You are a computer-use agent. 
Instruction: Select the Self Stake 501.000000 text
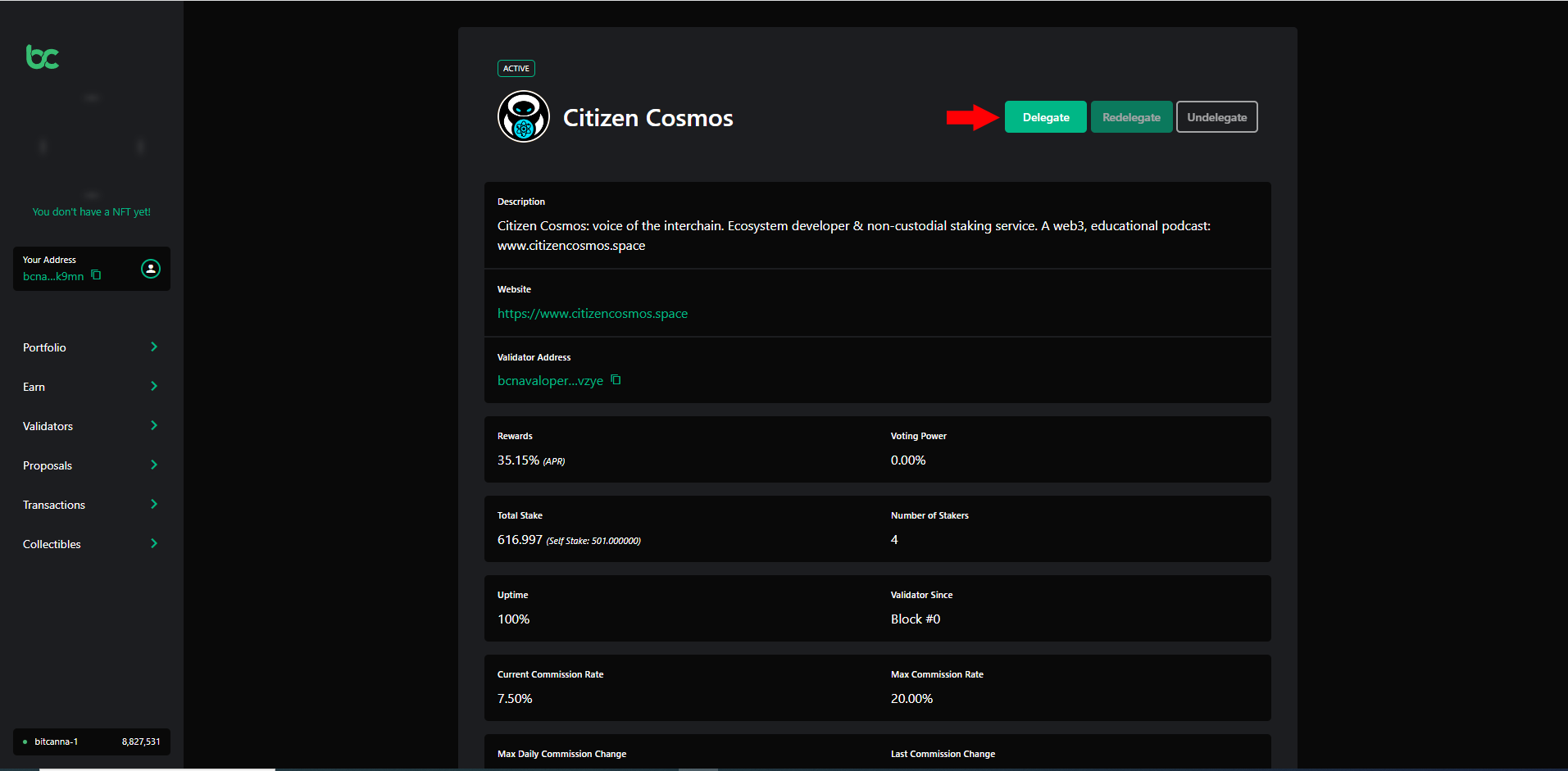[x=593, y=541]
